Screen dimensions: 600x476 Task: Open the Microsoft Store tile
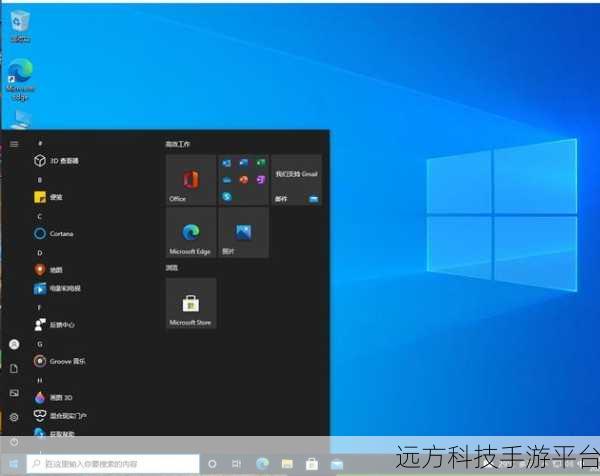click(191, 303)
